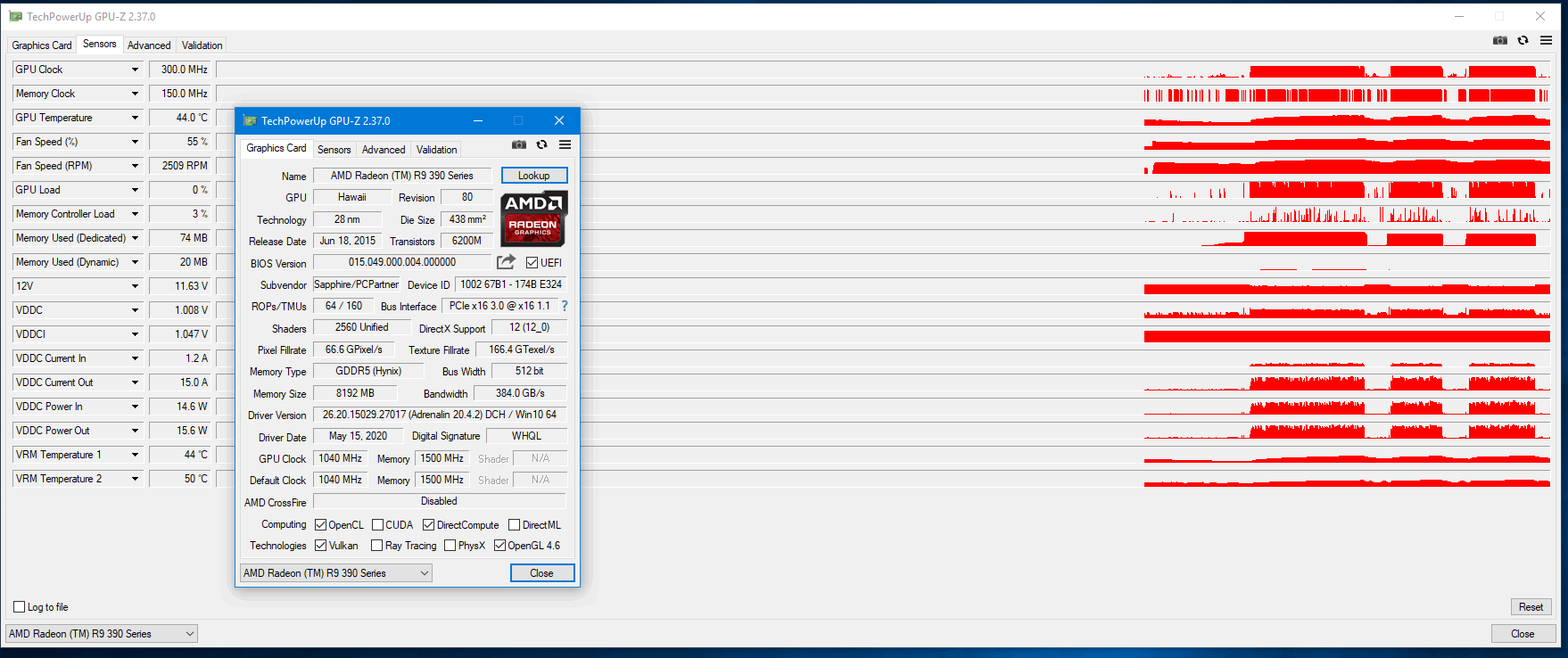
Task: Open GPU Temperature sensor dropdown
Action: (136, 118)
